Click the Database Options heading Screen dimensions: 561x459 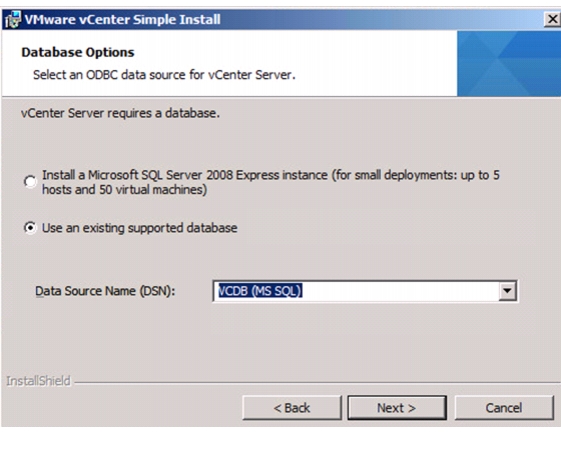click(x=78, y=52)
